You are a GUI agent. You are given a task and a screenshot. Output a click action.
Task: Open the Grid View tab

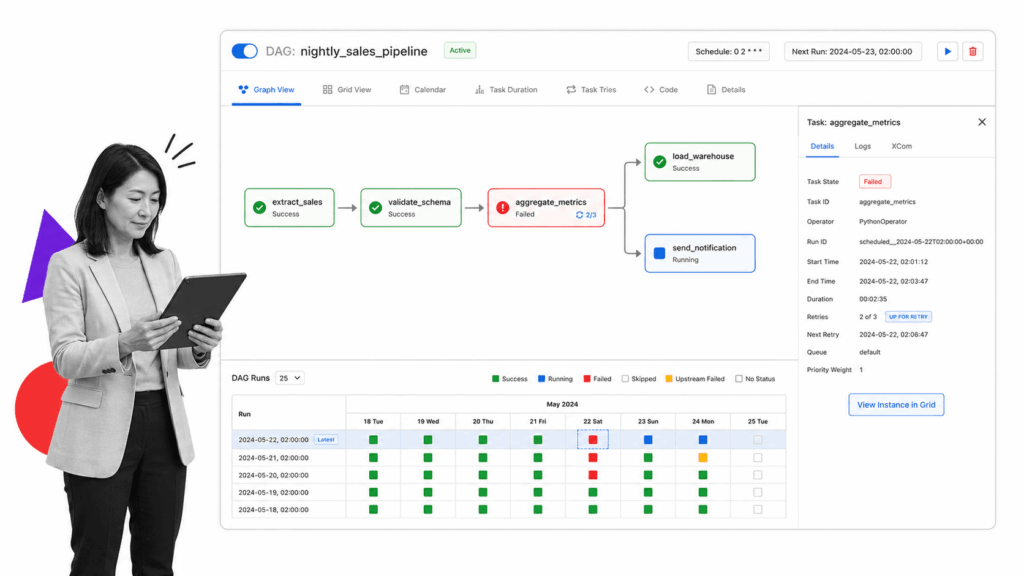click(347, 89)
